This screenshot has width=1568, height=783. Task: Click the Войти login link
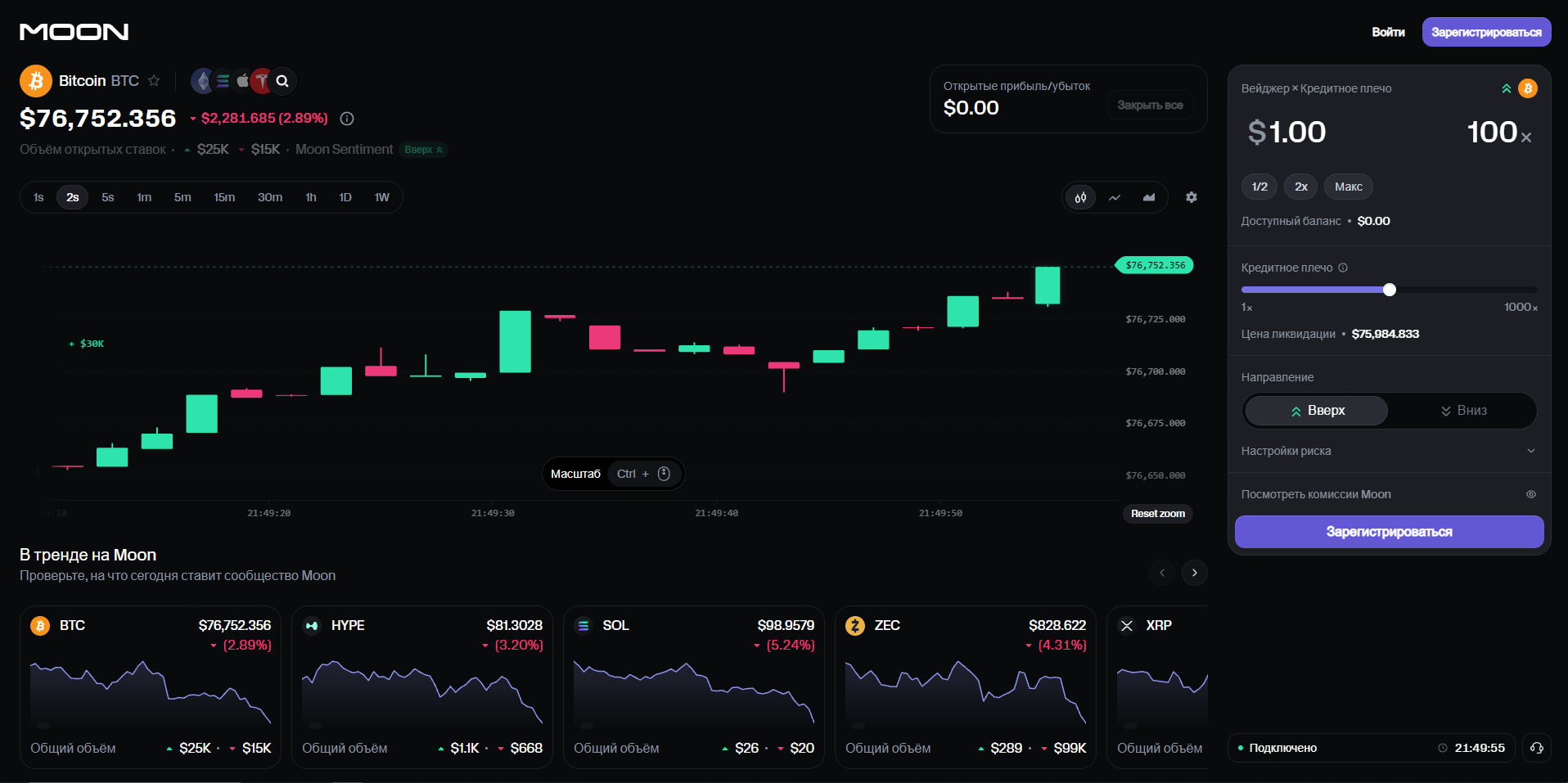[1388, 32]
